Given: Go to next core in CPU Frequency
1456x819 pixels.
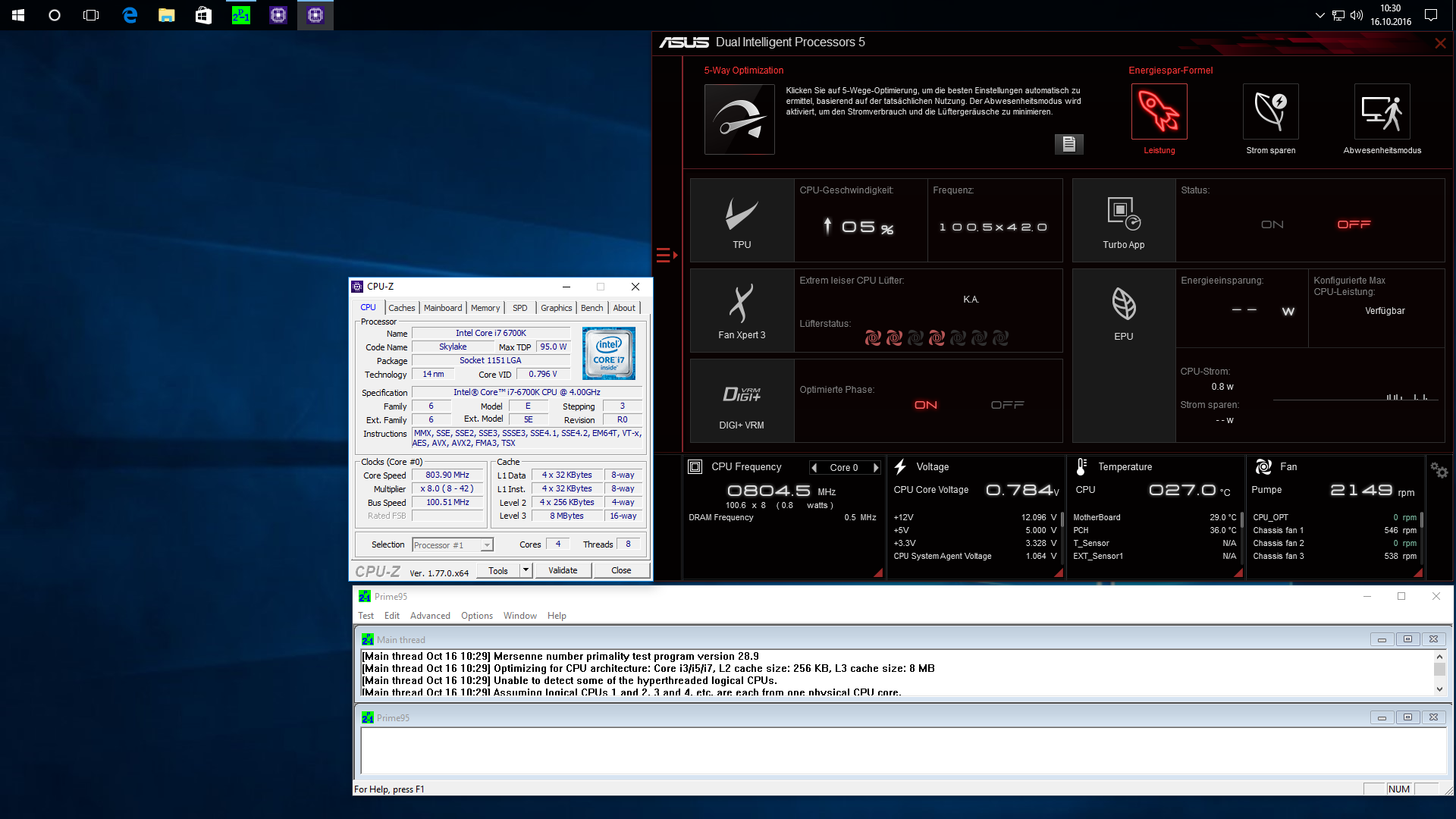Looking at the screenshot, I should [x=876, y=468].
